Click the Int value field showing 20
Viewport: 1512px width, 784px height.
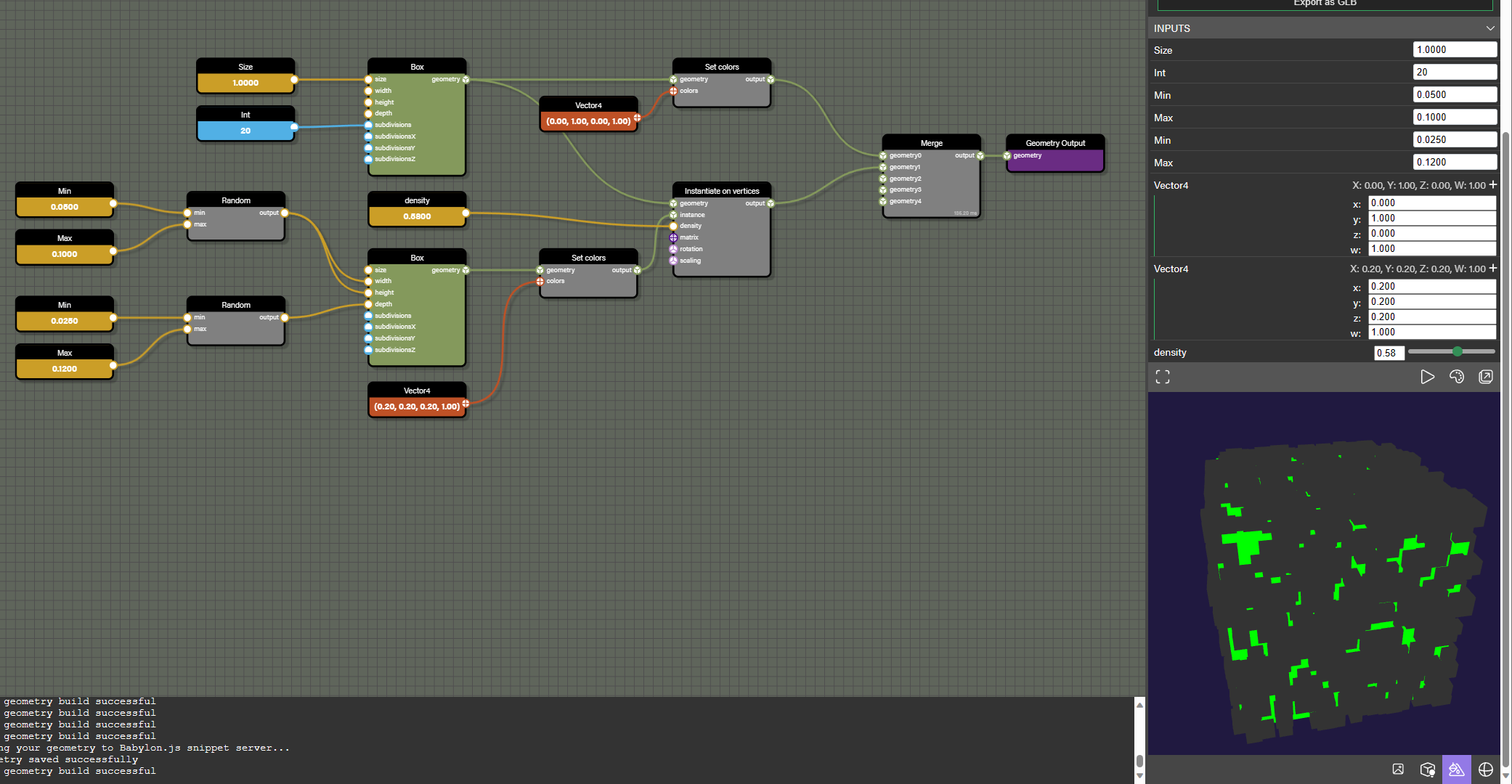coord(1455,72)
